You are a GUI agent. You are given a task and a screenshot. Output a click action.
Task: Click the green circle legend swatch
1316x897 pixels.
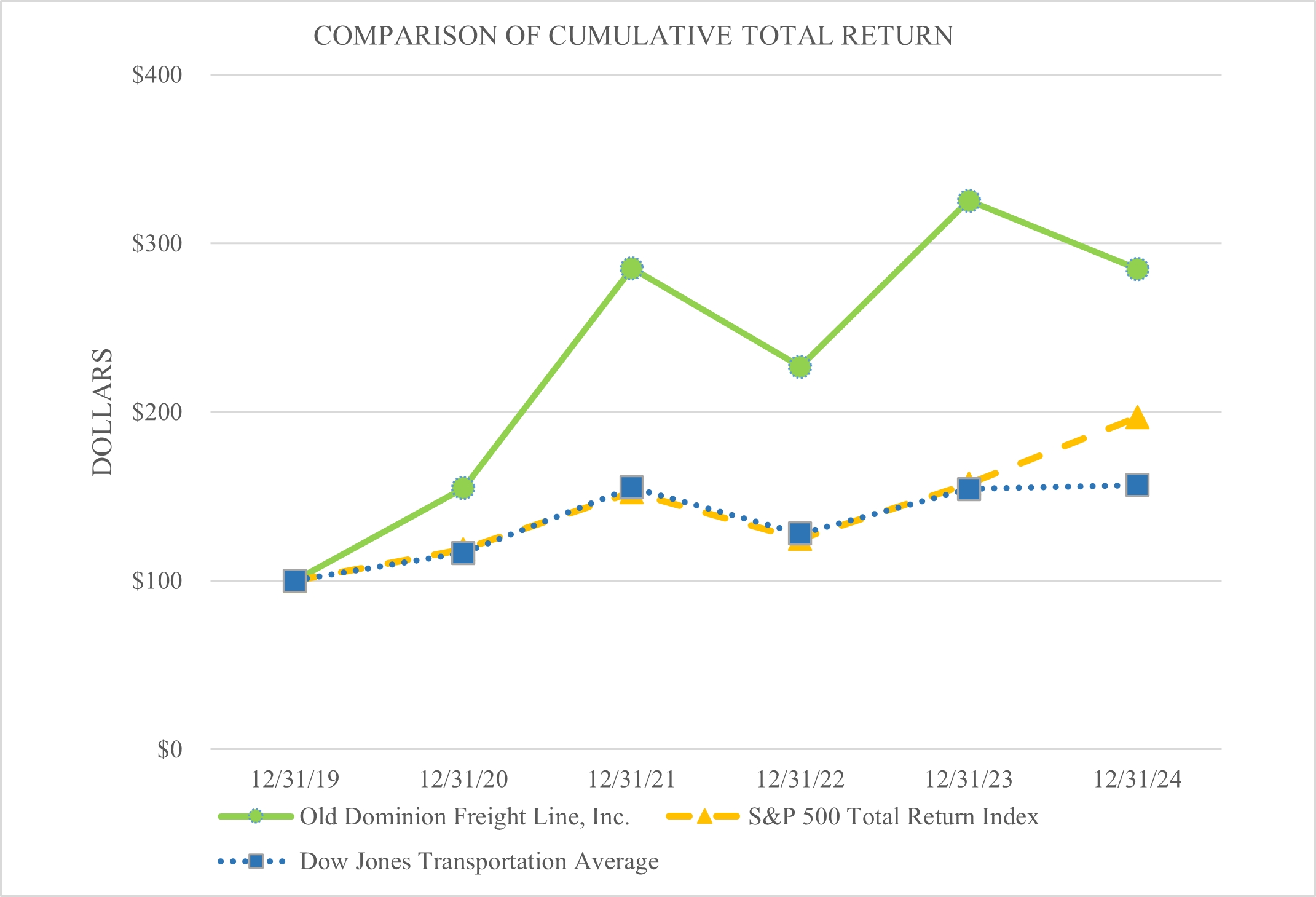256,816
